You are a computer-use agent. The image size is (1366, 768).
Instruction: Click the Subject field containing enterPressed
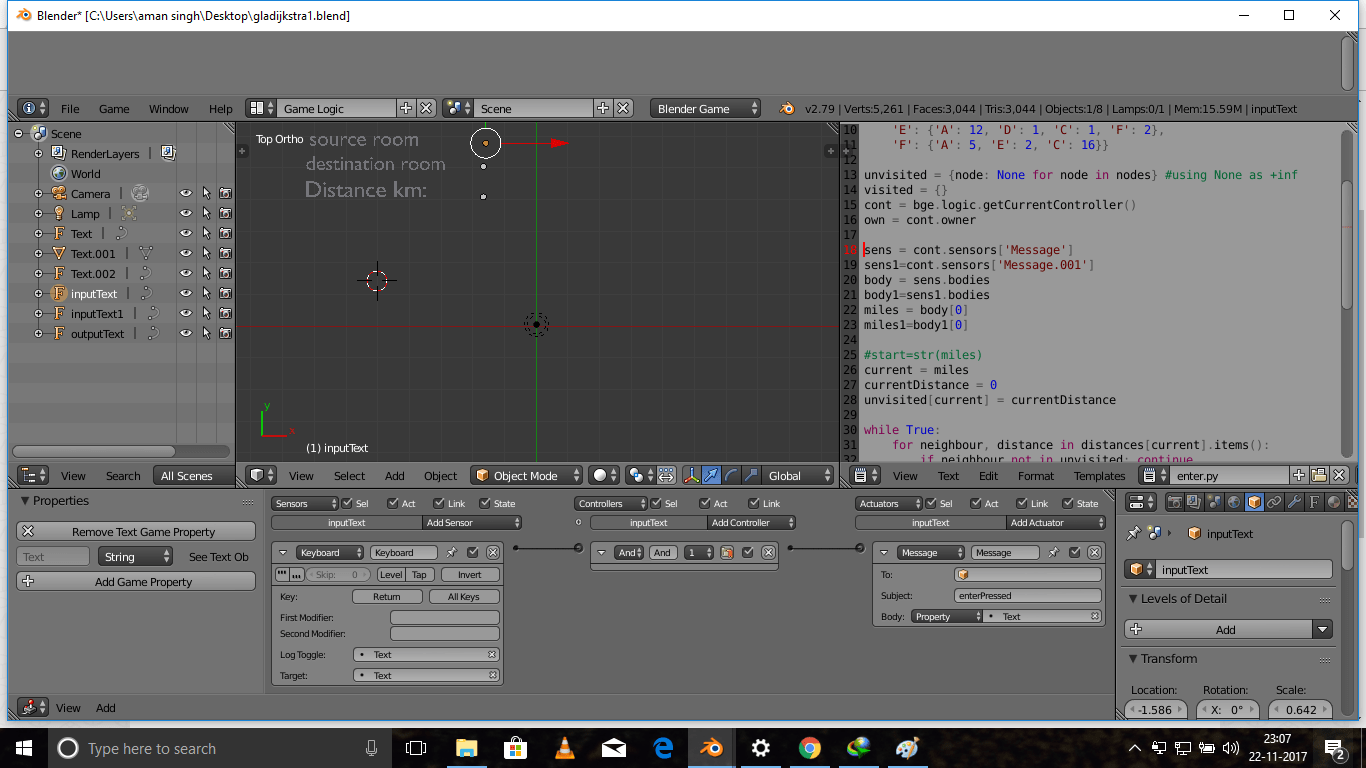1026,596
